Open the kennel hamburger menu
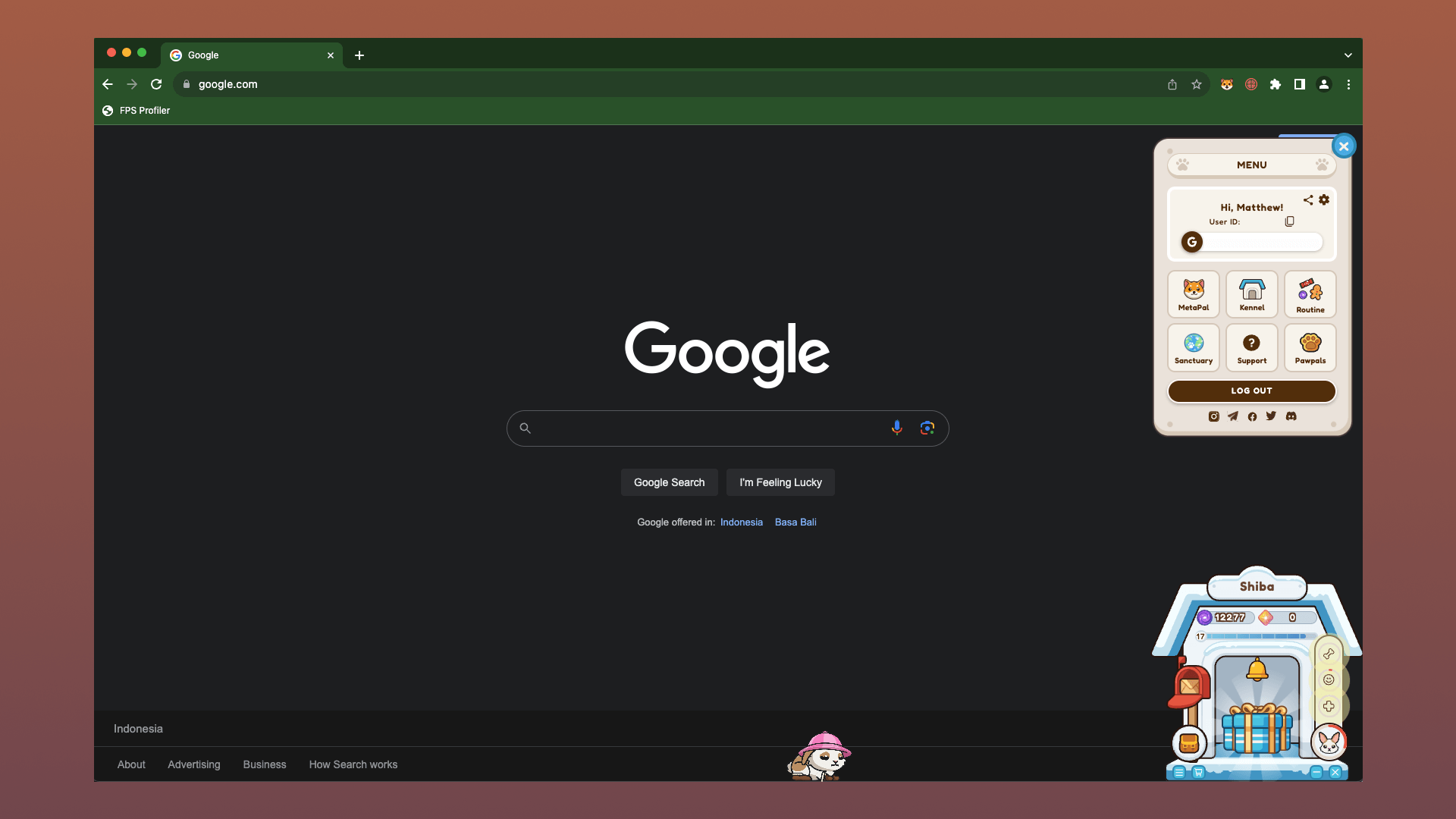Viewport: 1456px width, 819px height. coord(1179,773)
